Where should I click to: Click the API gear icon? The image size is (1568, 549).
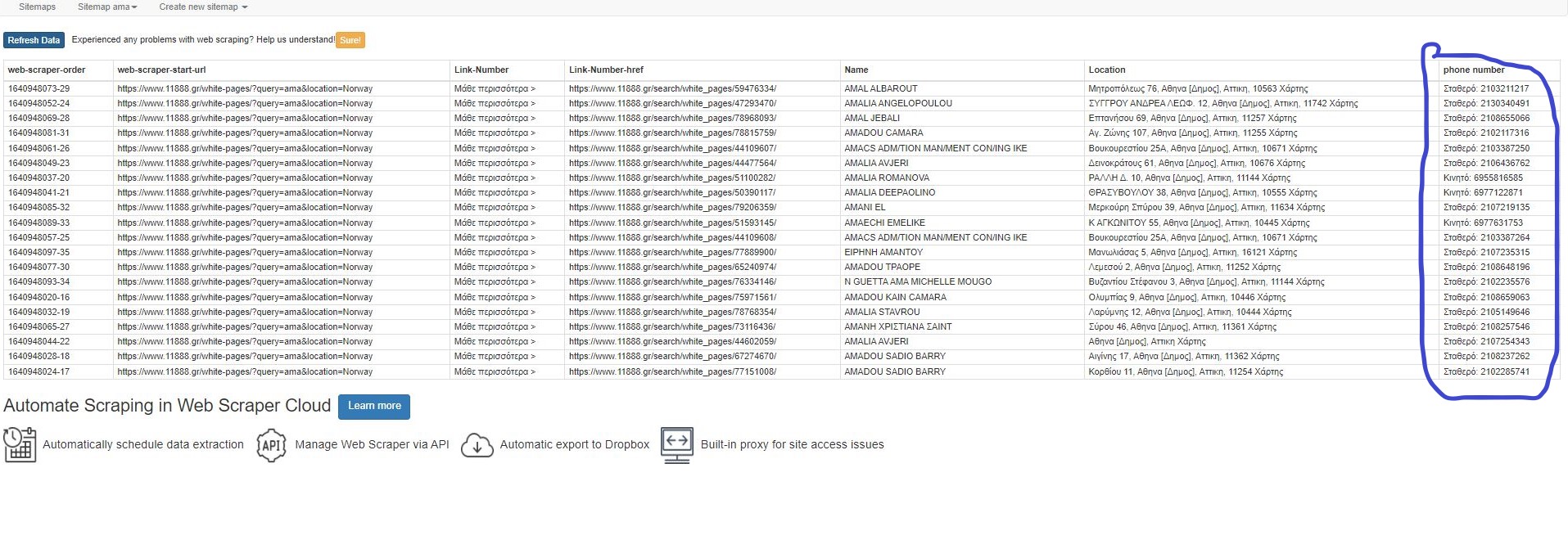point(271,445)
